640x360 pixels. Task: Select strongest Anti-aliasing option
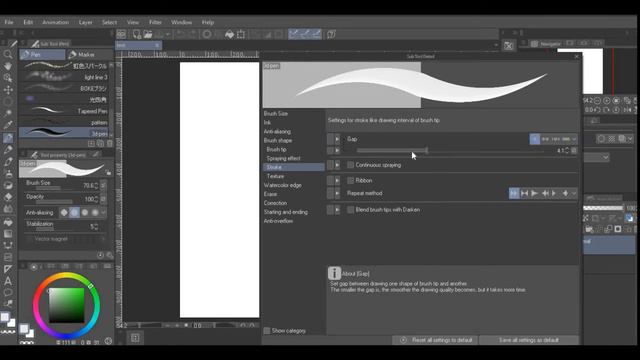[95, 213]
